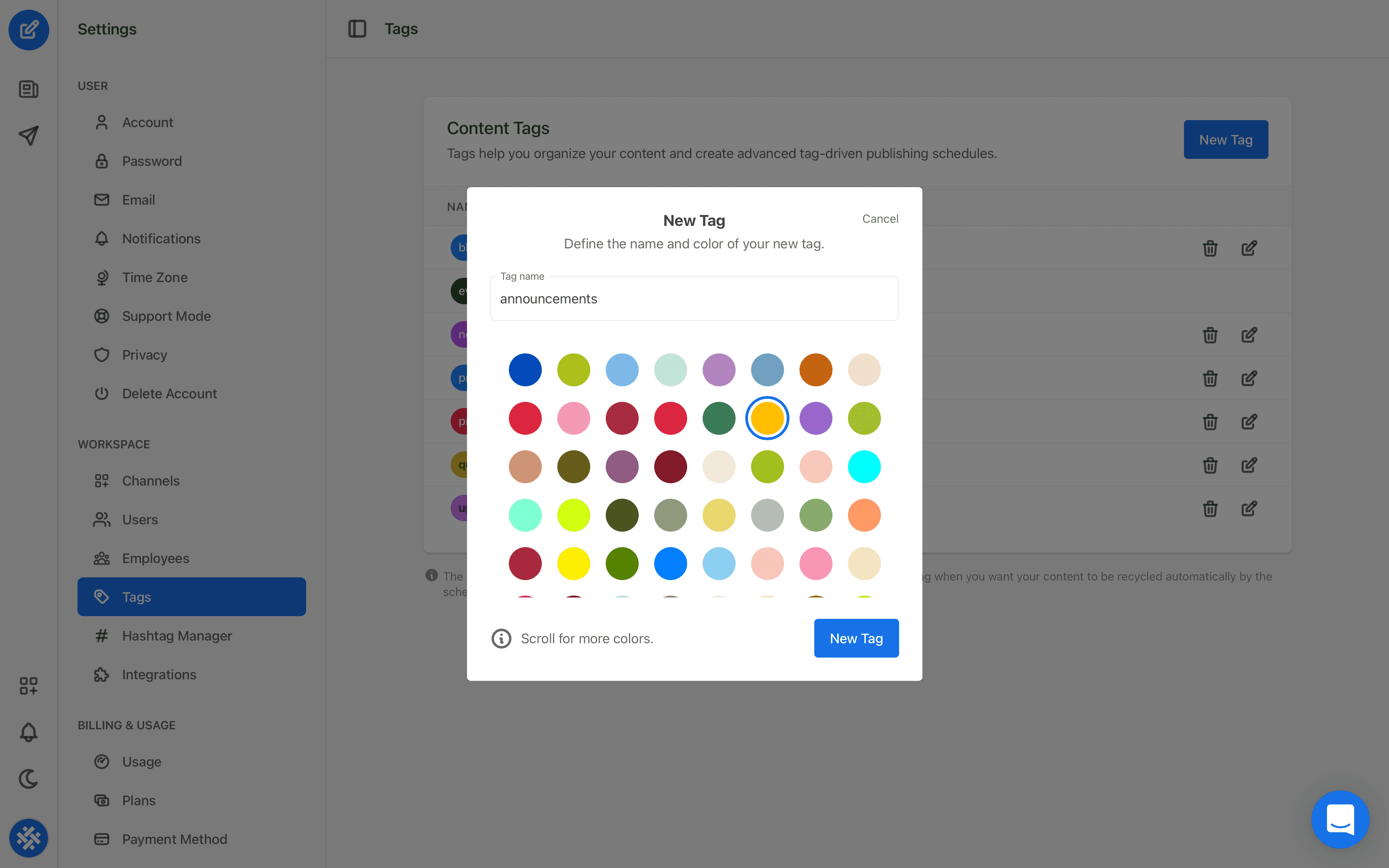This screenshot has height=868, width=1389.
Task: Open the Account settings page
Action: coord(148,122)
